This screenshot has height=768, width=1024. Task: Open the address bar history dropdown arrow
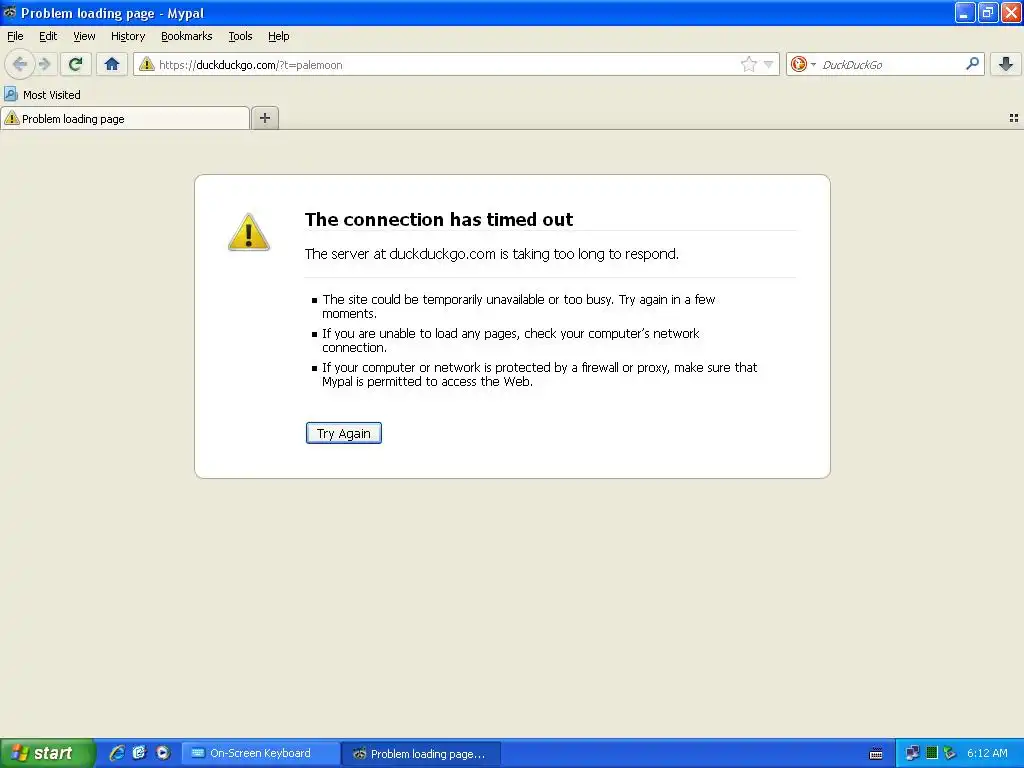(x=769, y=64)
